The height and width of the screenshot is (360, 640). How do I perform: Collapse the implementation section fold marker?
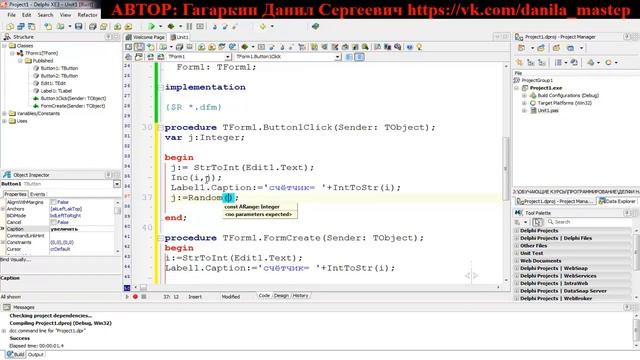pyautogui.click(x=160, y=87)
